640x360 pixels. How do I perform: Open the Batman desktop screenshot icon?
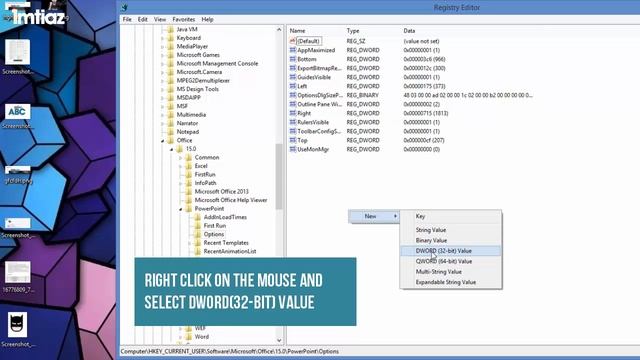[x=17, y=324]
